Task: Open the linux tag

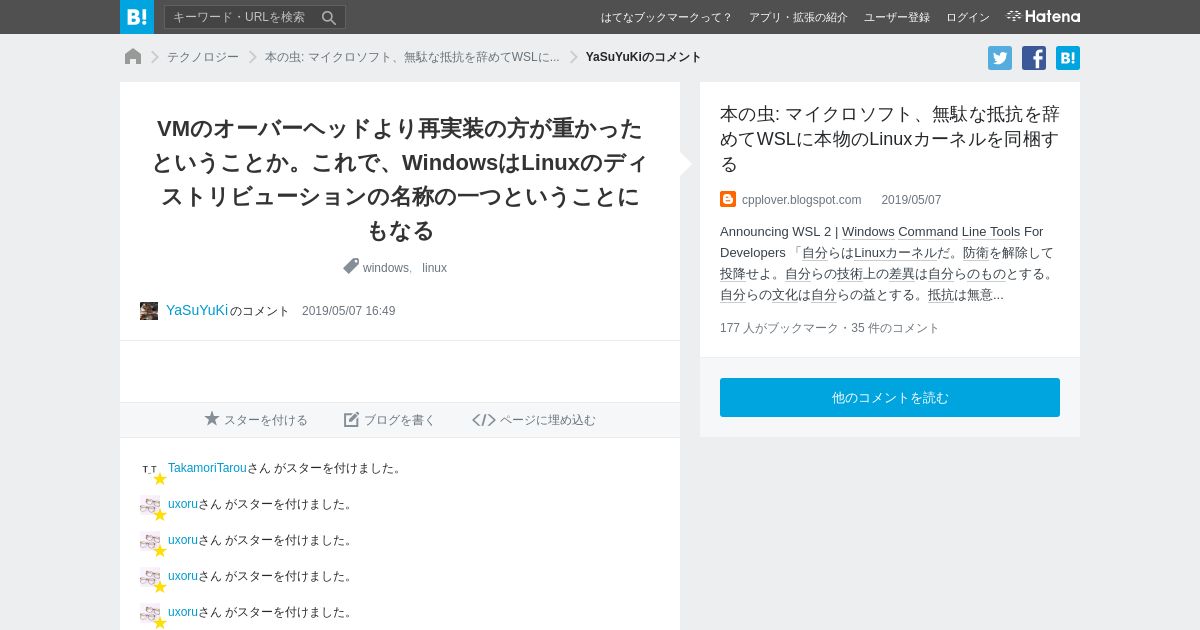Action: (x=434, y=268)
